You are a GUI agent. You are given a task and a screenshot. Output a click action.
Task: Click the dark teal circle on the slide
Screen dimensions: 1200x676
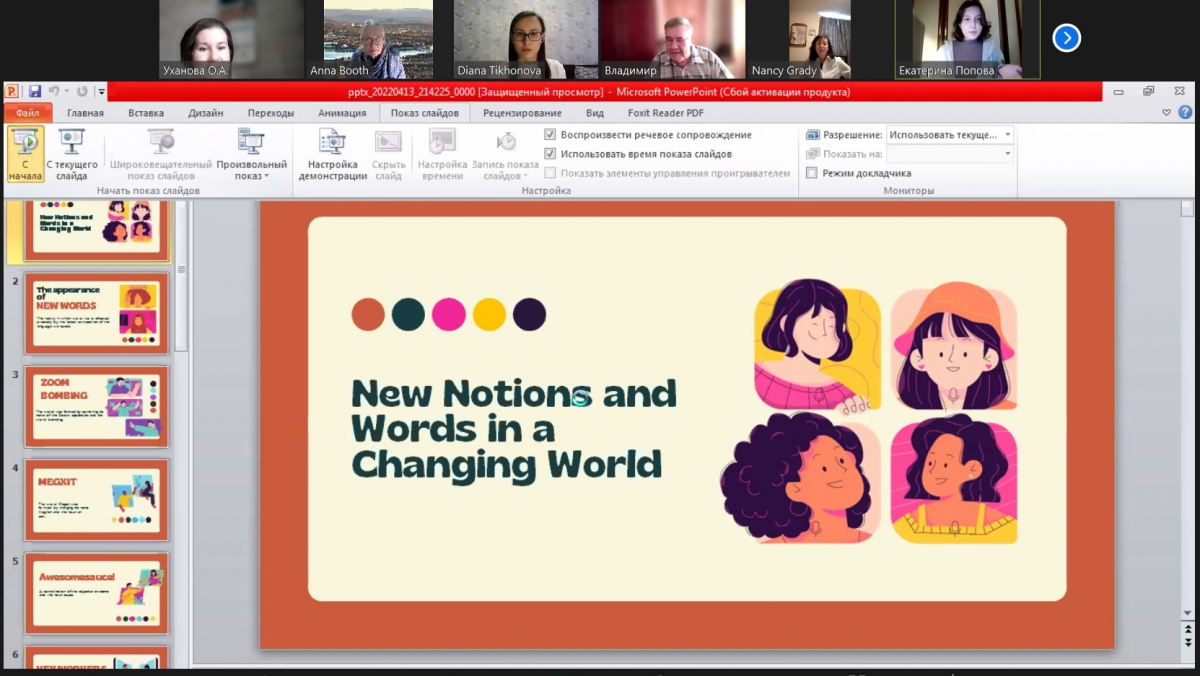[x=408, y=314]
